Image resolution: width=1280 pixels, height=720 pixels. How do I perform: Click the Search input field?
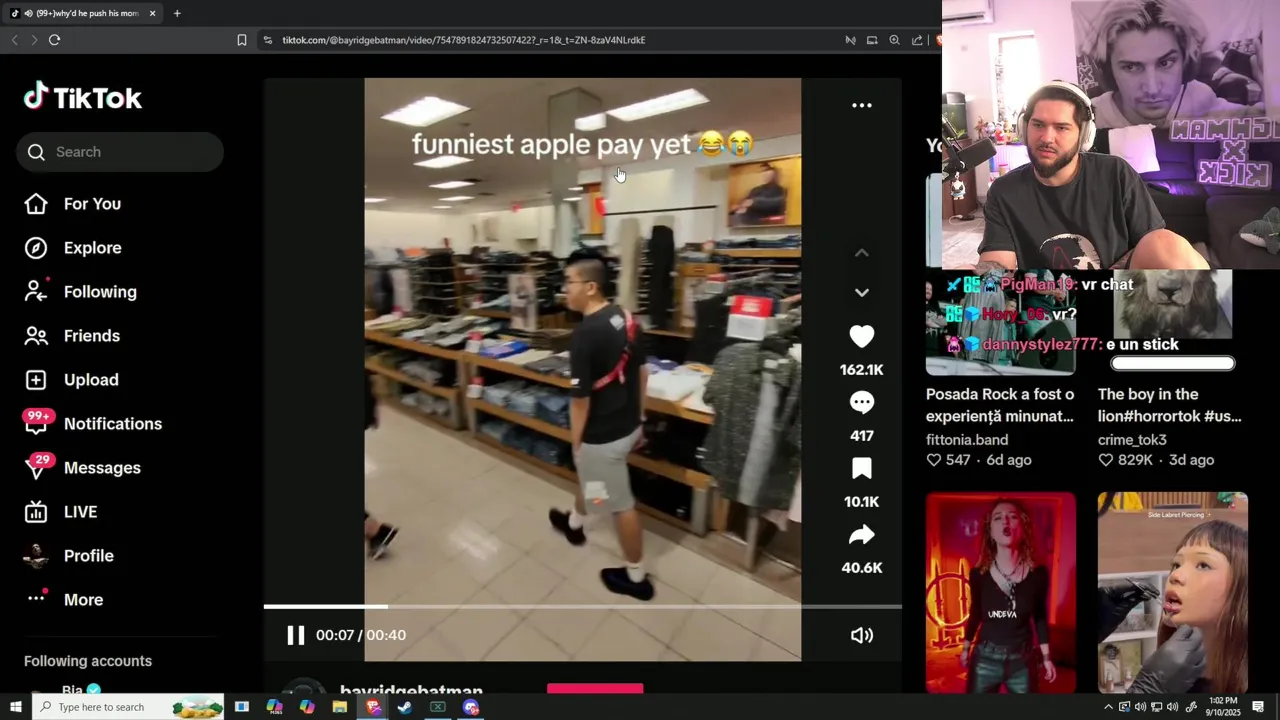120,152
